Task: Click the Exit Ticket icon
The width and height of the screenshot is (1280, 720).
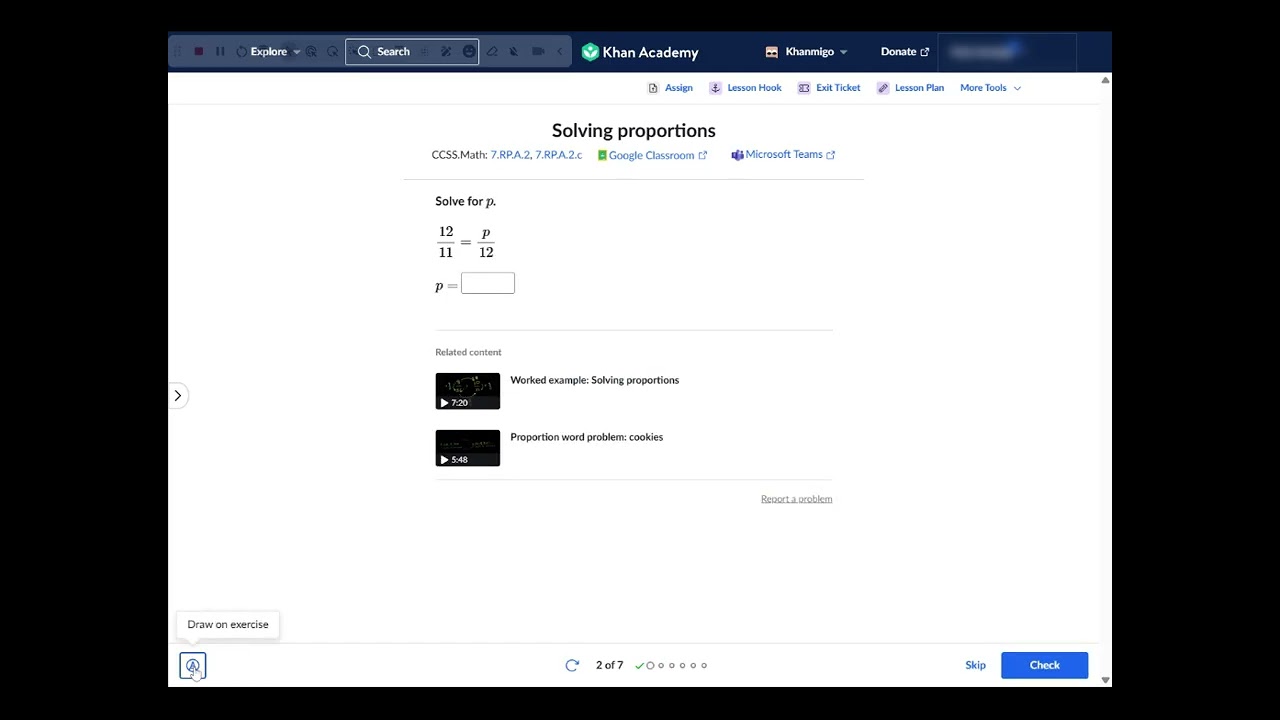Action: [803, 88]
